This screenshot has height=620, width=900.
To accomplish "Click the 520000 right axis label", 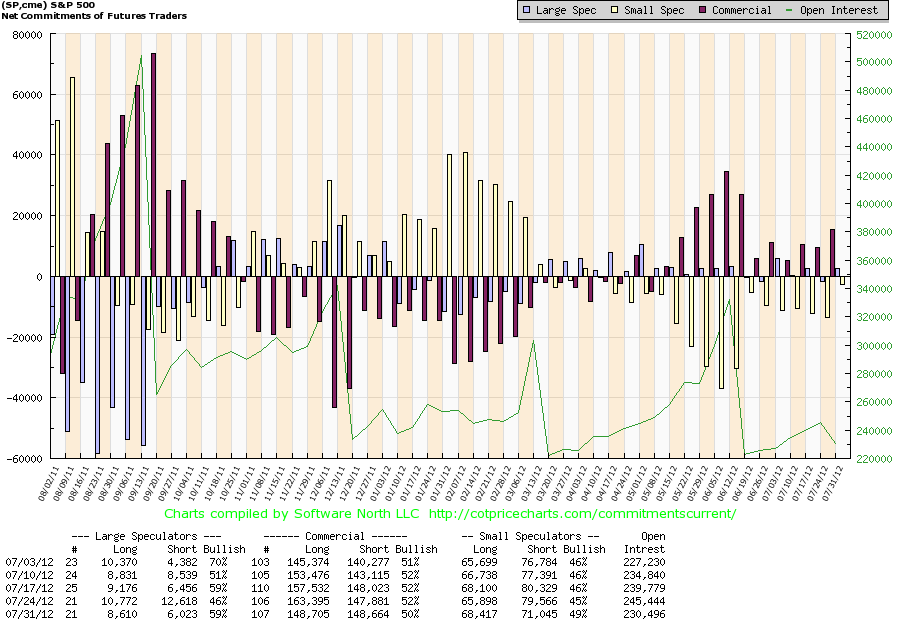I will point(874,35).
